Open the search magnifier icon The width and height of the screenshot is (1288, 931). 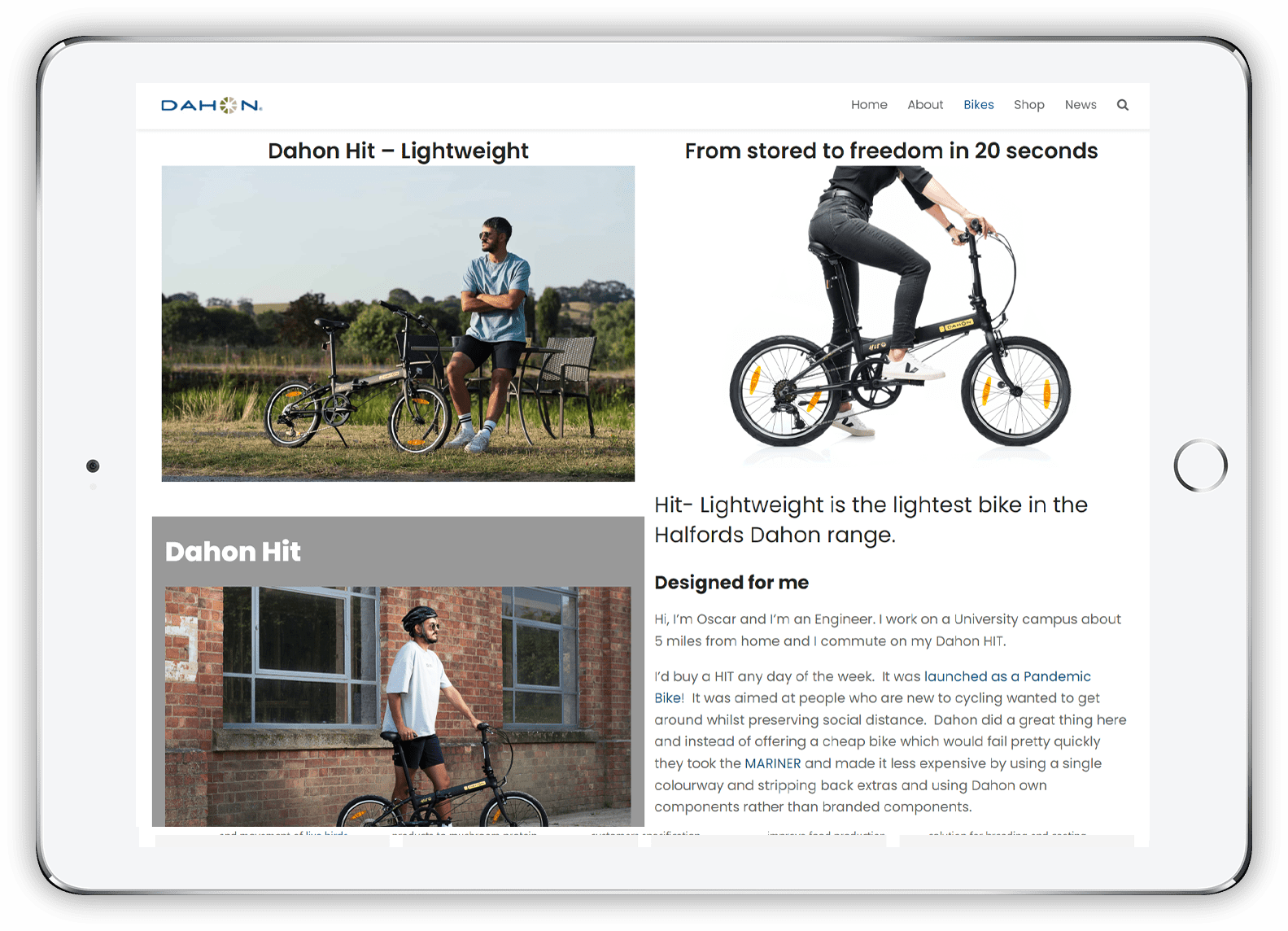[x=1122, y=105]
